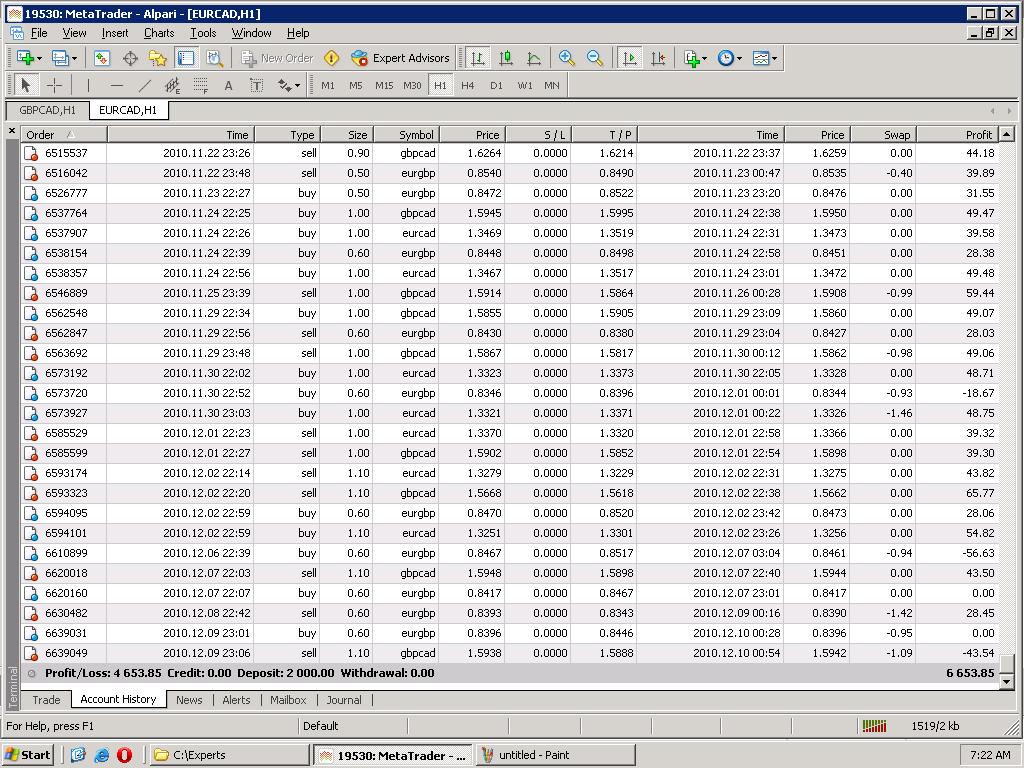Expand the new chart dropdown arrow
1024x768 pixels.
coord(38,58)
